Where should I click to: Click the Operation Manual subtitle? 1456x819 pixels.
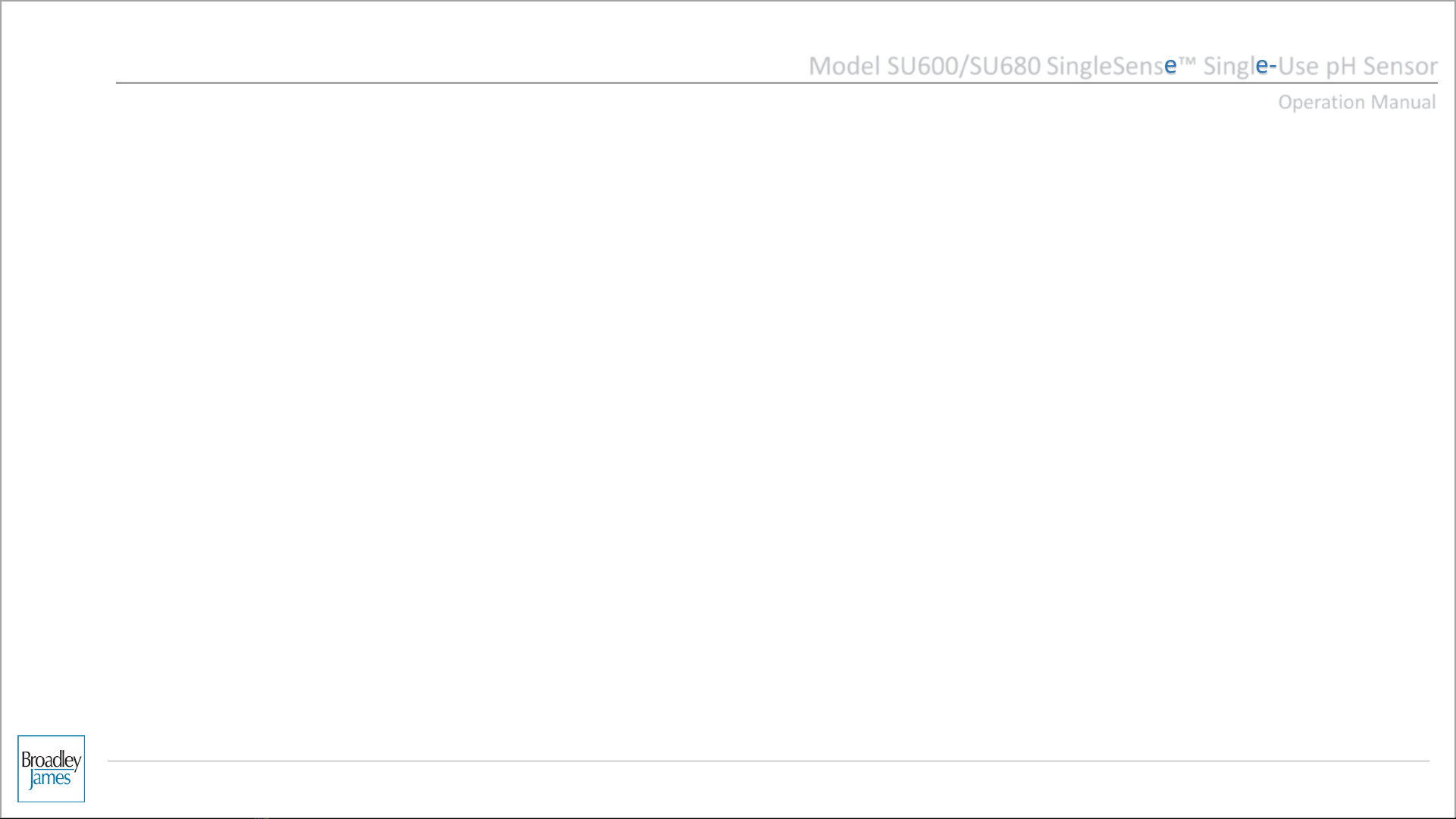tap(1357, 102)
